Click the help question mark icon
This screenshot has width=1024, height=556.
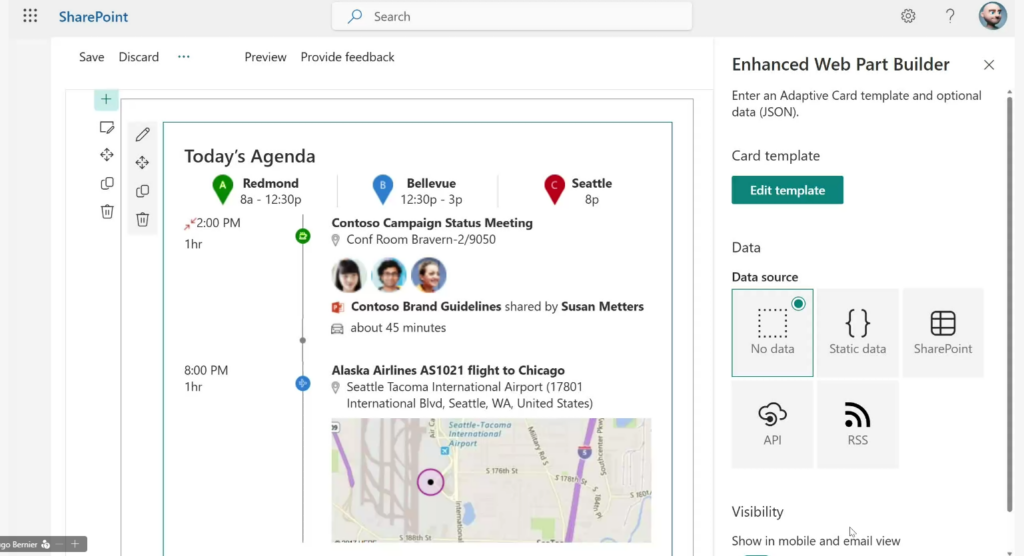click(x=950, y=16)
